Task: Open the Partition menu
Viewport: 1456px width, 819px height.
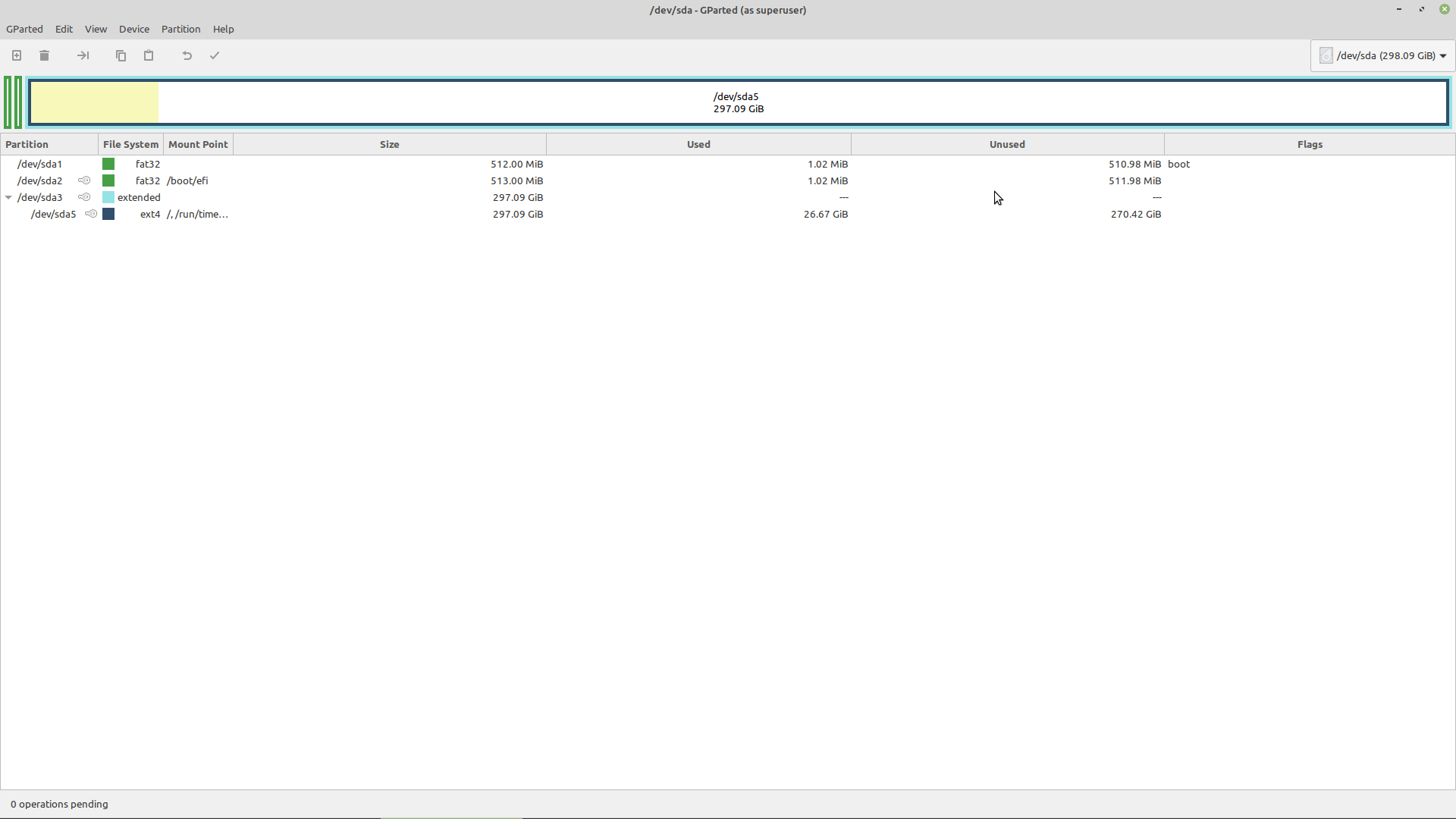Action: (x=180, y=29)
